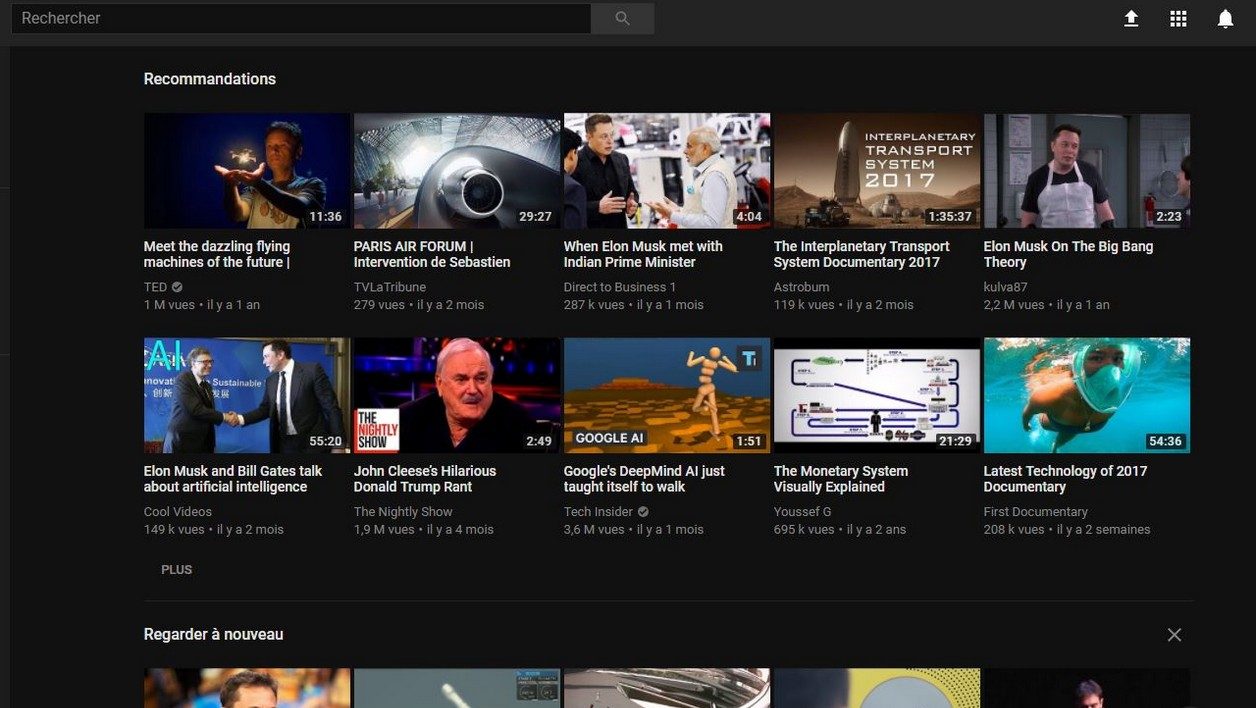Click PLUS to show more recommendations

(177, 569)
